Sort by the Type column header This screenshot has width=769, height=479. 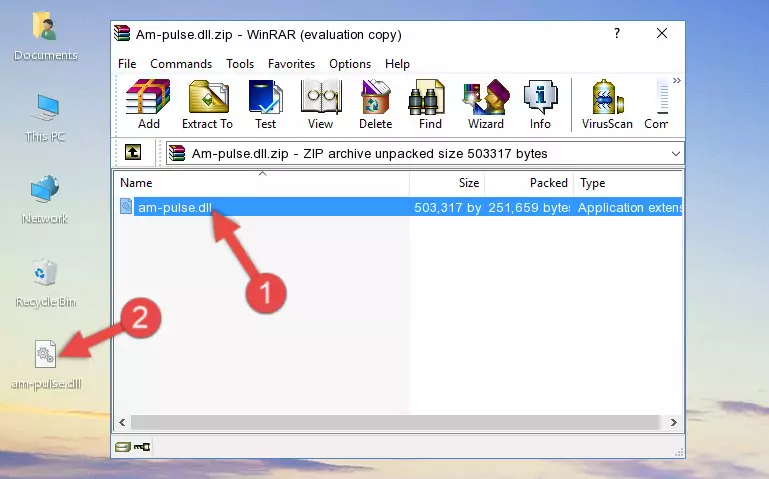pyautogui.click(x=628, y=183)
